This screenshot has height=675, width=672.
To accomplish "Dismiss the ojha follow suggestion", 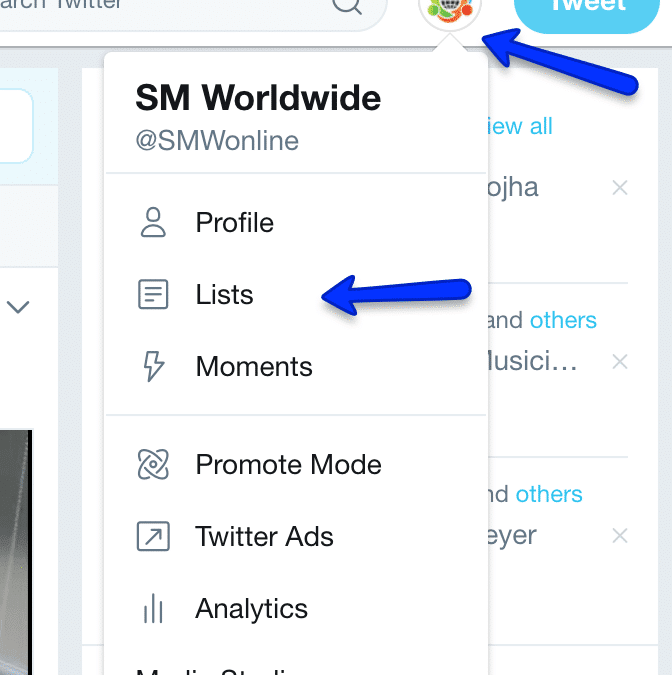I will pos(619,188).
